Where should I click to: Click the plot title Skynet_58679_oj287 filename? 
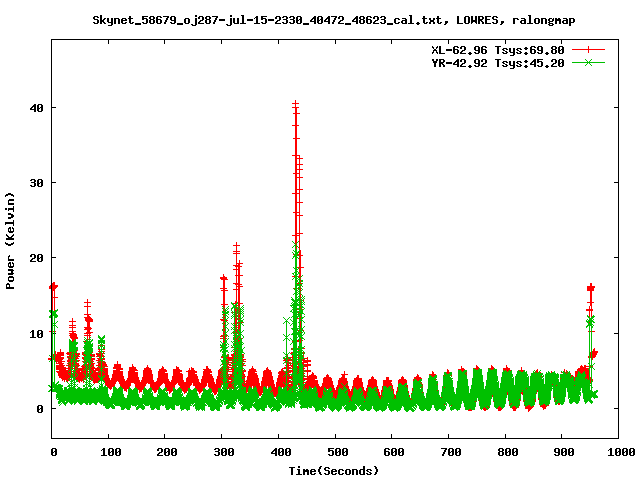[333, 20]
